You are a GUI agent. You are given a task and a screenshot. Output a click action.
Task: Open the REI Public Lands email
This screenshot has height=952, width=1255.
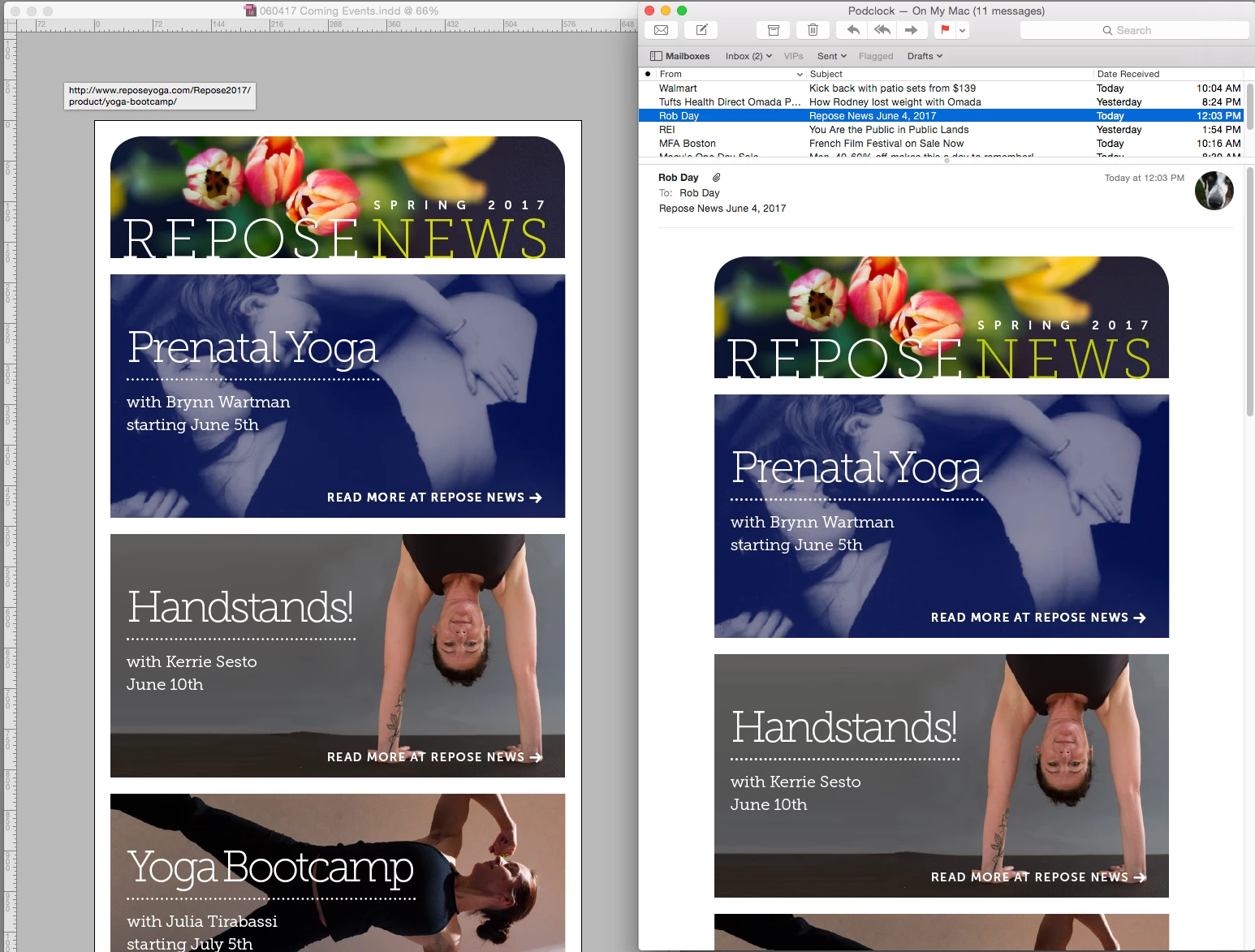942,129
